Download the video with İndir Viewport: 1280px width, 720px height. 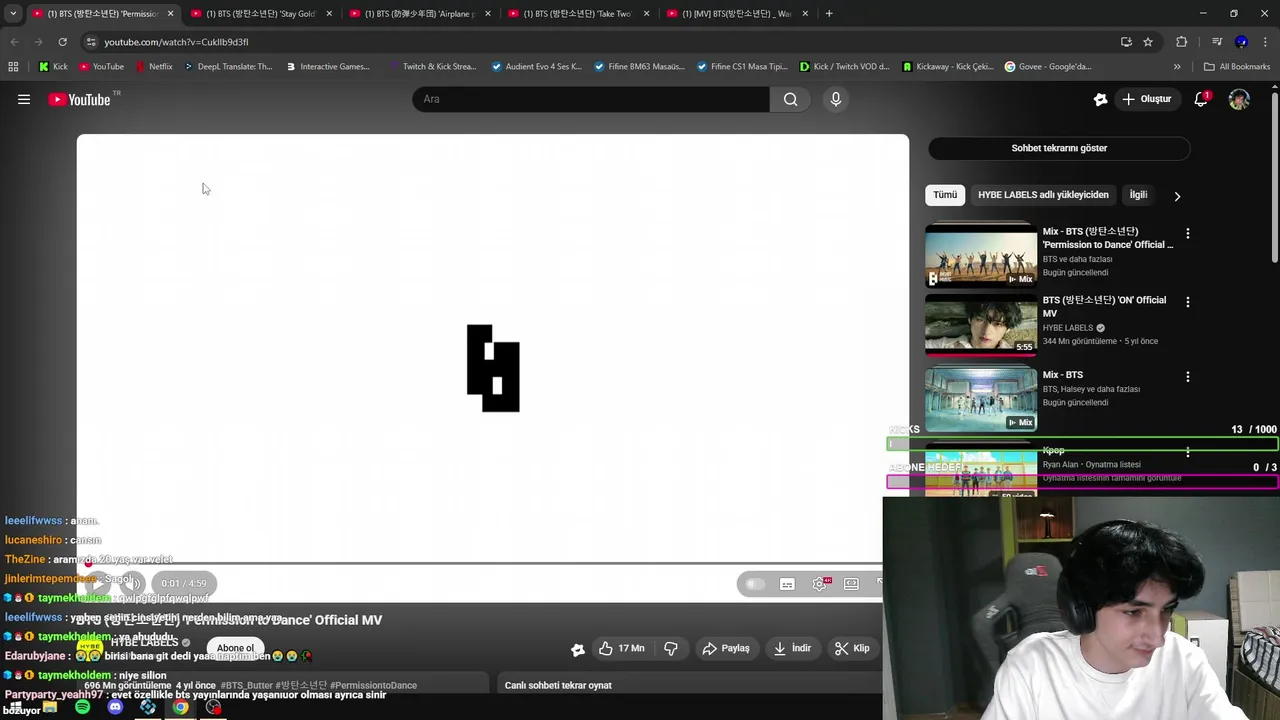pyautogui.click(x=792, y=648)
